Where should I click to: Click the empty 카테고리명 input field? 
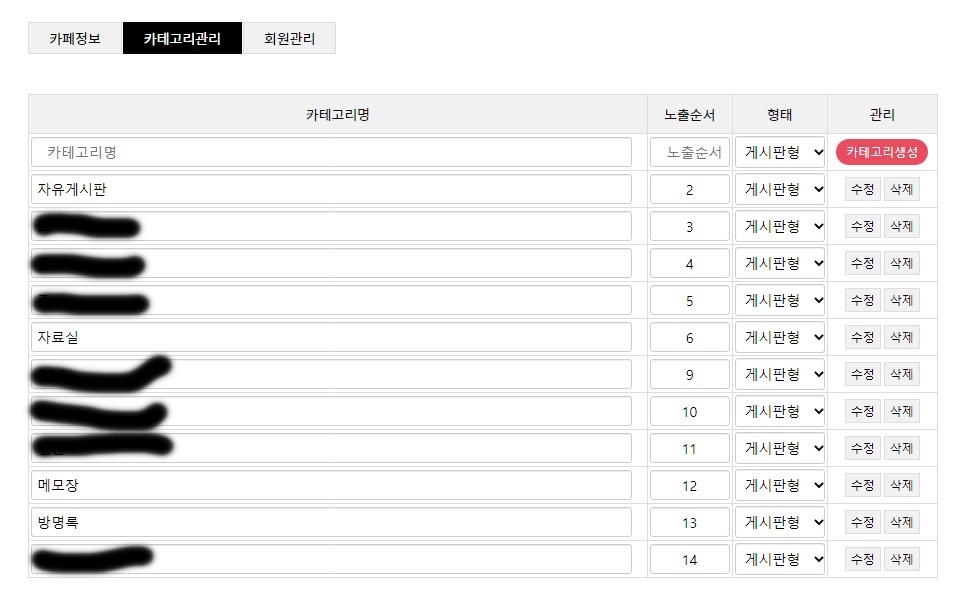click(332, 152)
